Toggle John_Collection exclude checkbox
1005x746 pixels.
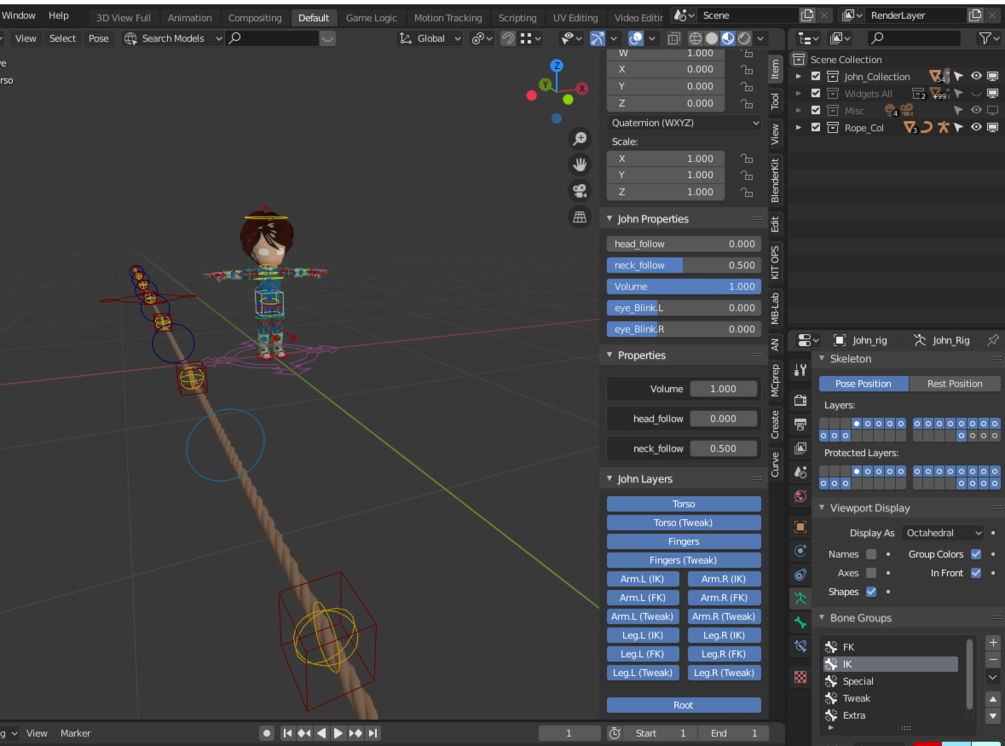(x=815, y=76)
